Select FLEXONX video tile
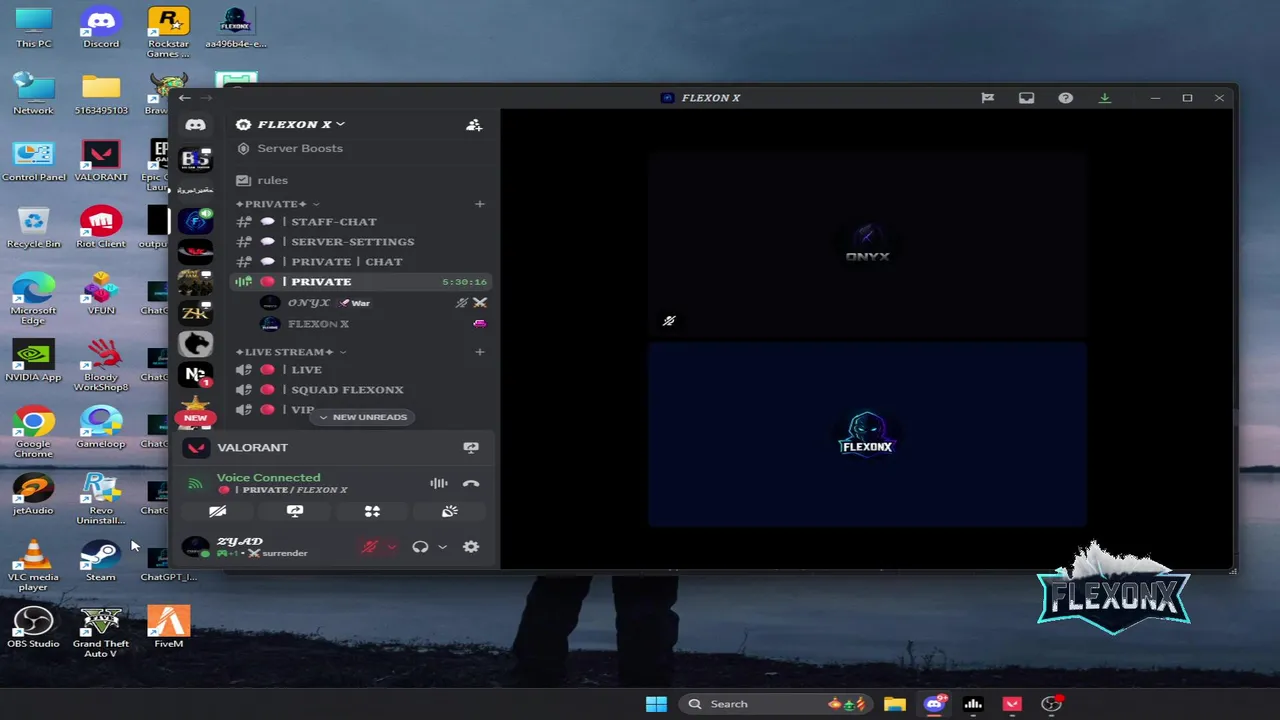Screen dimensions: 1280x720 (x=867, y=435)
